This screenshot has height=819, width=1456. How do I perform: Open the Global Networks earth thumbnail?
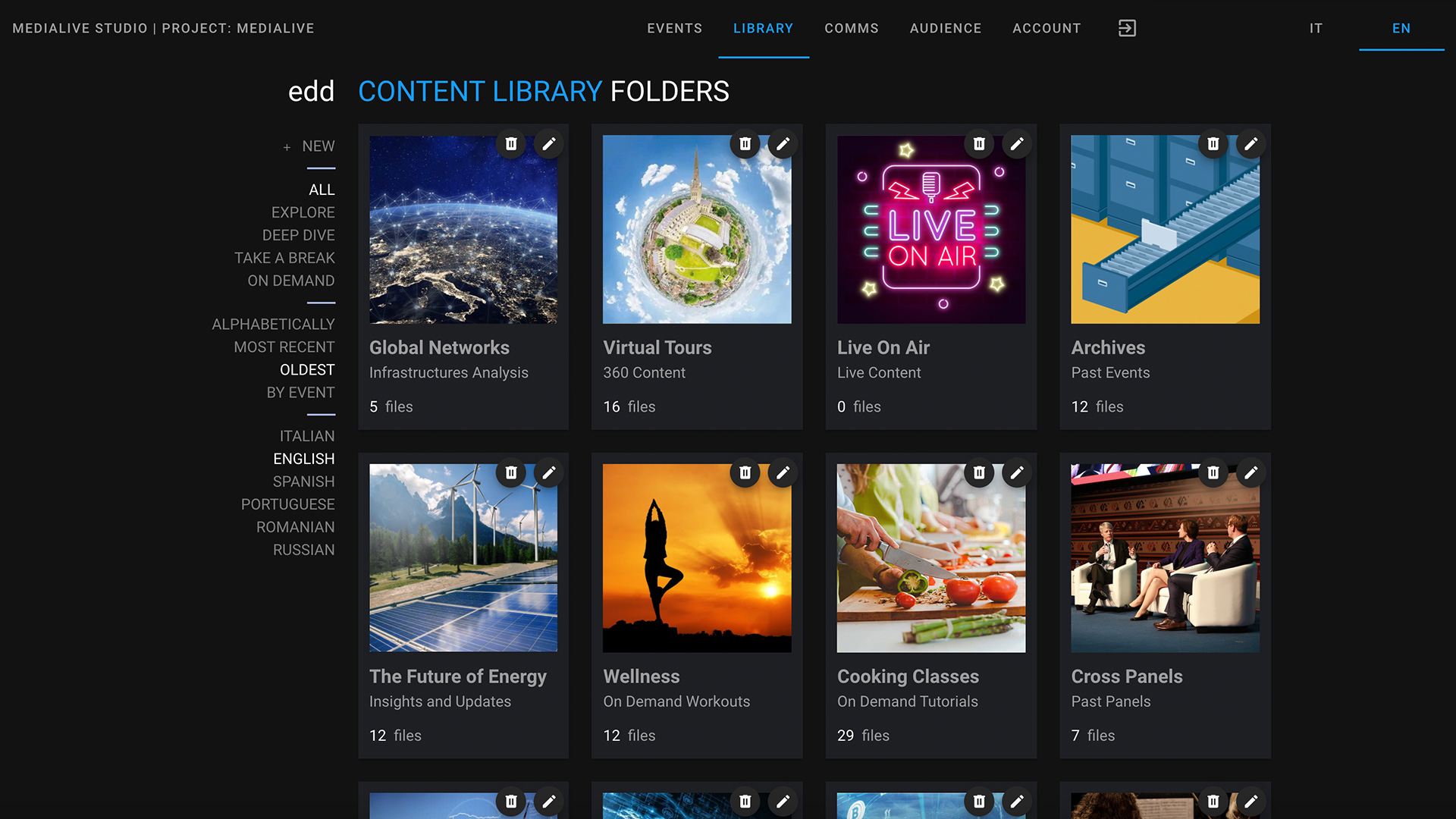pos(463,230)
